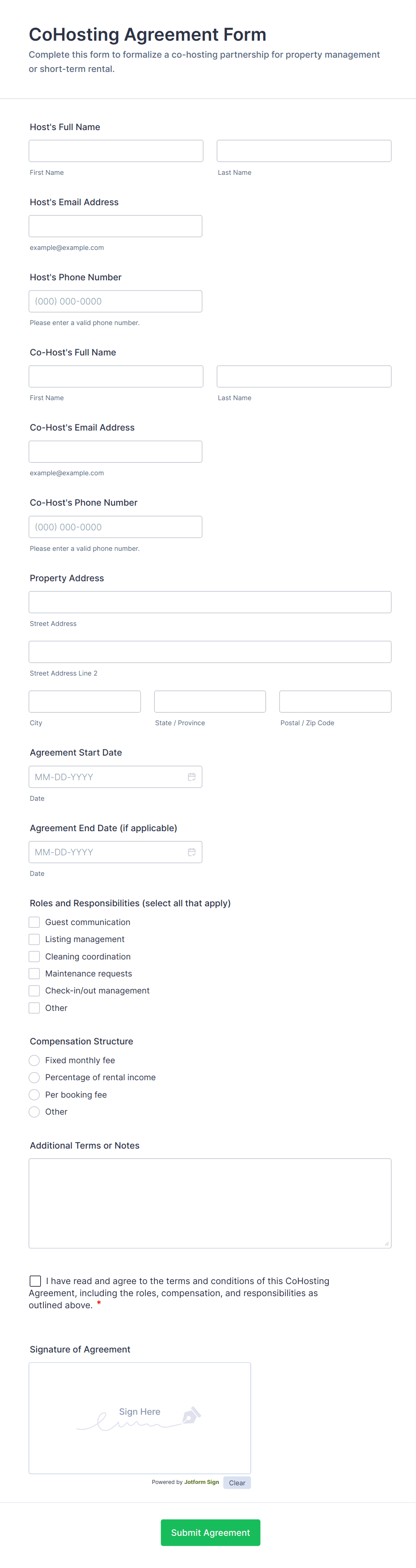
Task: Select Fixed monthly fee compensation
Action: (34, 1061)
